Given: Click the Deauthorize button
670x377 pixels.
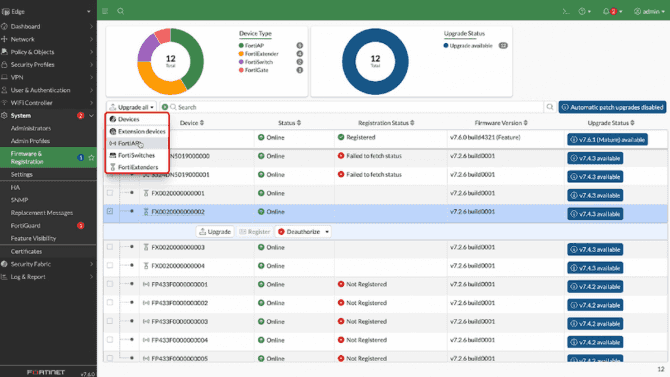Looking at the screenshot, I should [x=299, y=232].
